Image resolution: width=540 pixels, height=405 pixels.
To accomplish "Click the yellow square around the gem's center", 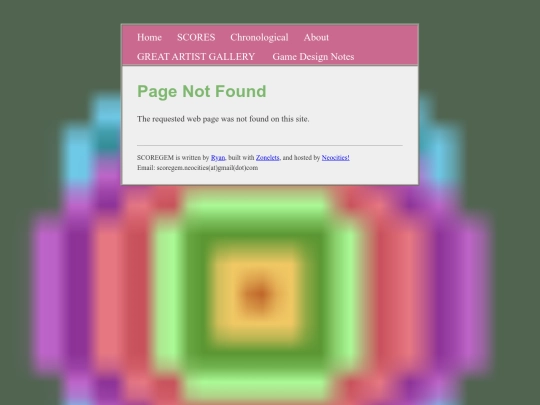I will [257, 262].
